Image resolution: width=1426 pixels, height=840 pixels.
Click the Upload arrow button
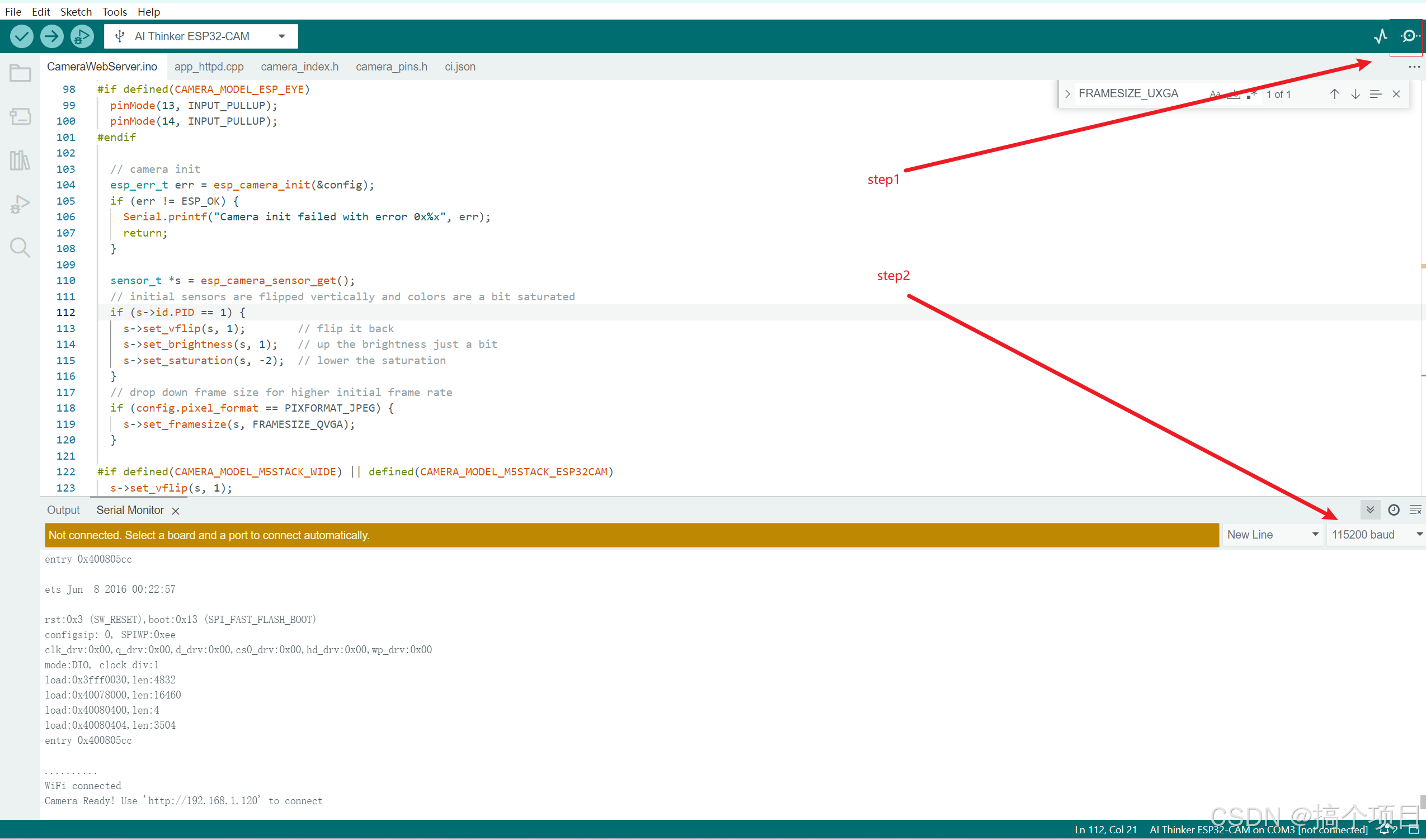[x=51, y=36]
